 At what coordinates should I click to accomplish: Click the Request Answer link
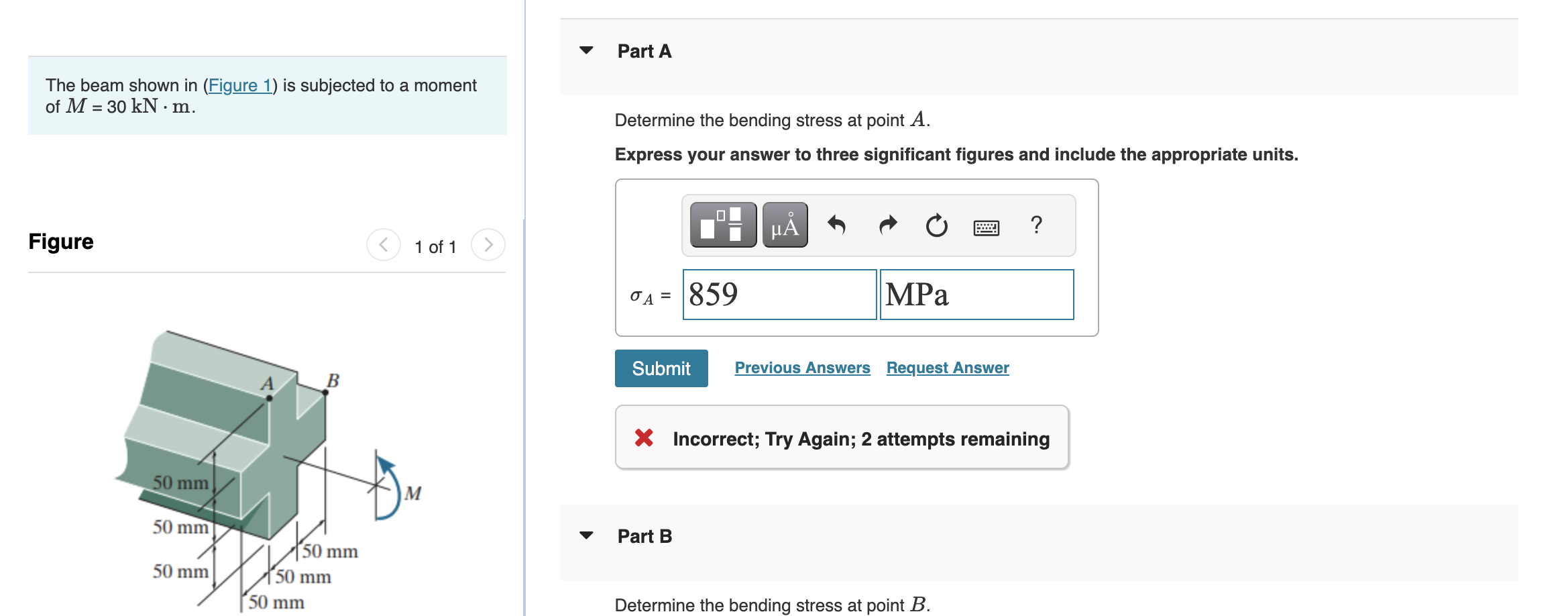point(948,368)
